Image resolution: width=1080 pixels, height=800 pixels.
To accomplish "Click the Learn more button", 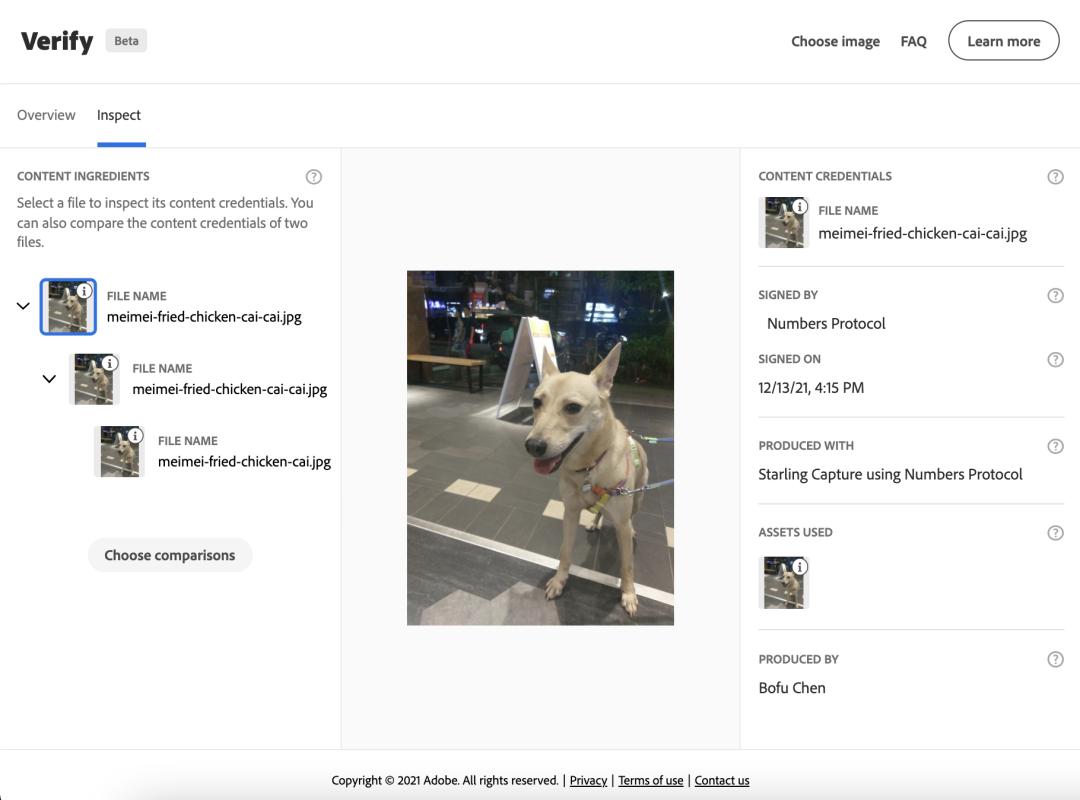I will pyautogui.click(x=1003, y=41).
